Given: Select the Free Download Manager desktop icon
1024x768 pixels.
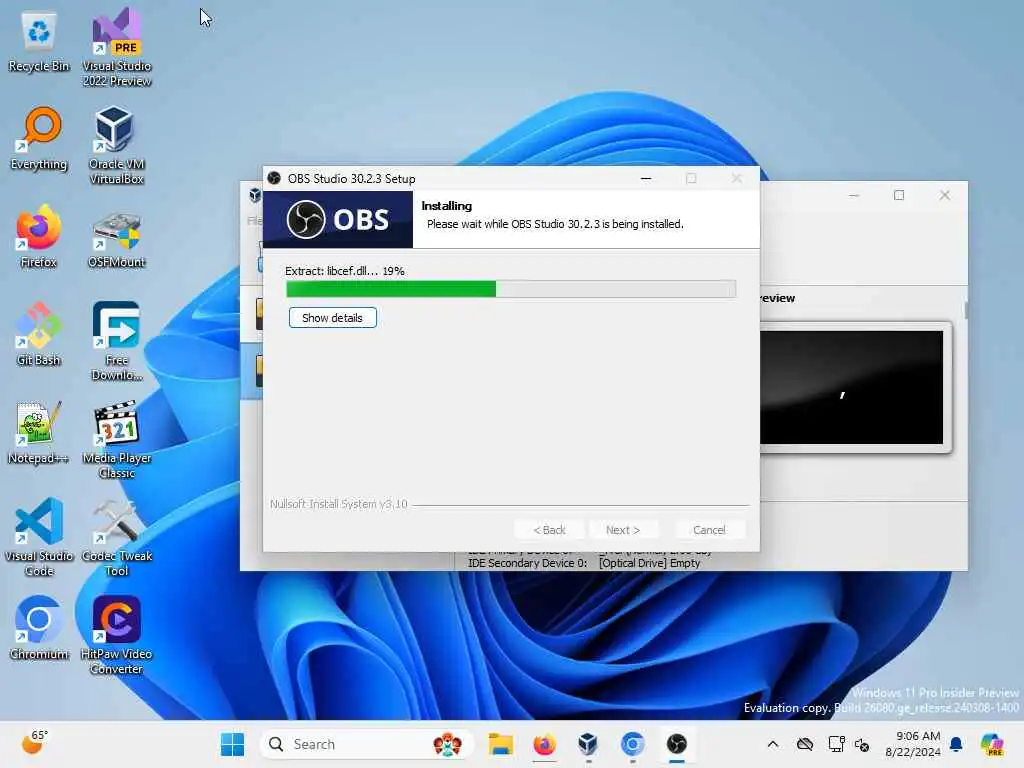Looking at the screenshot, I should tap(116, 342).
